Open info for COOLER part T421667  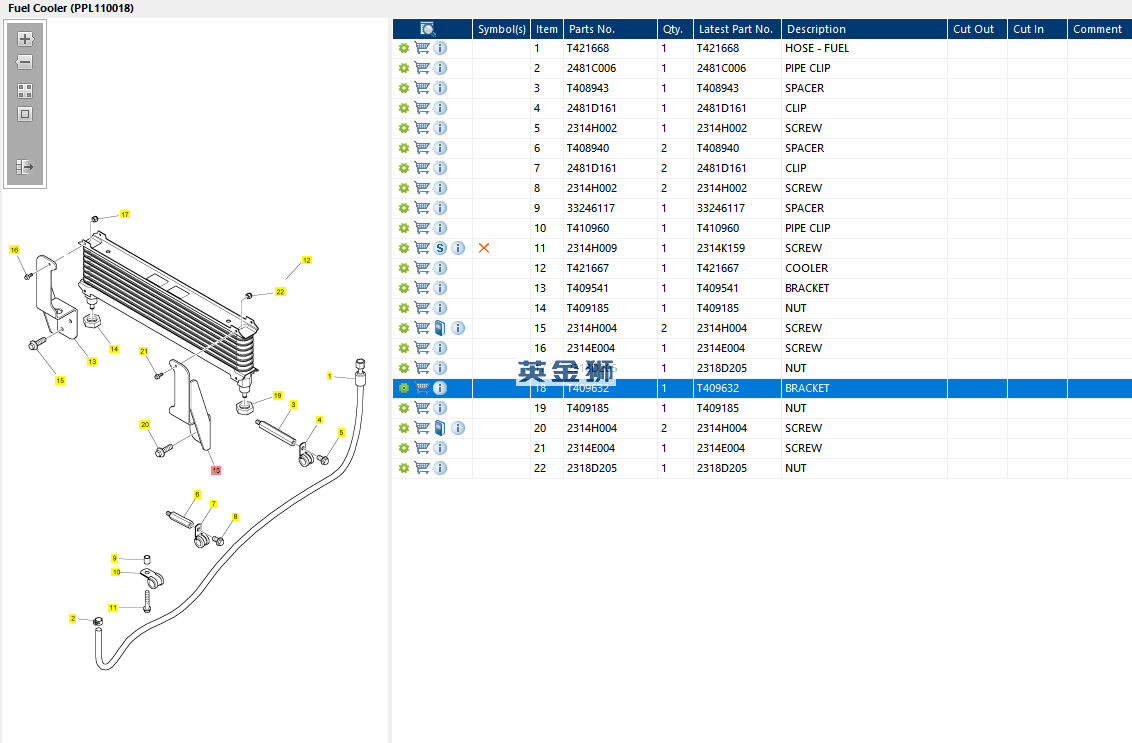pyautogui.click(x=440, y=268)
